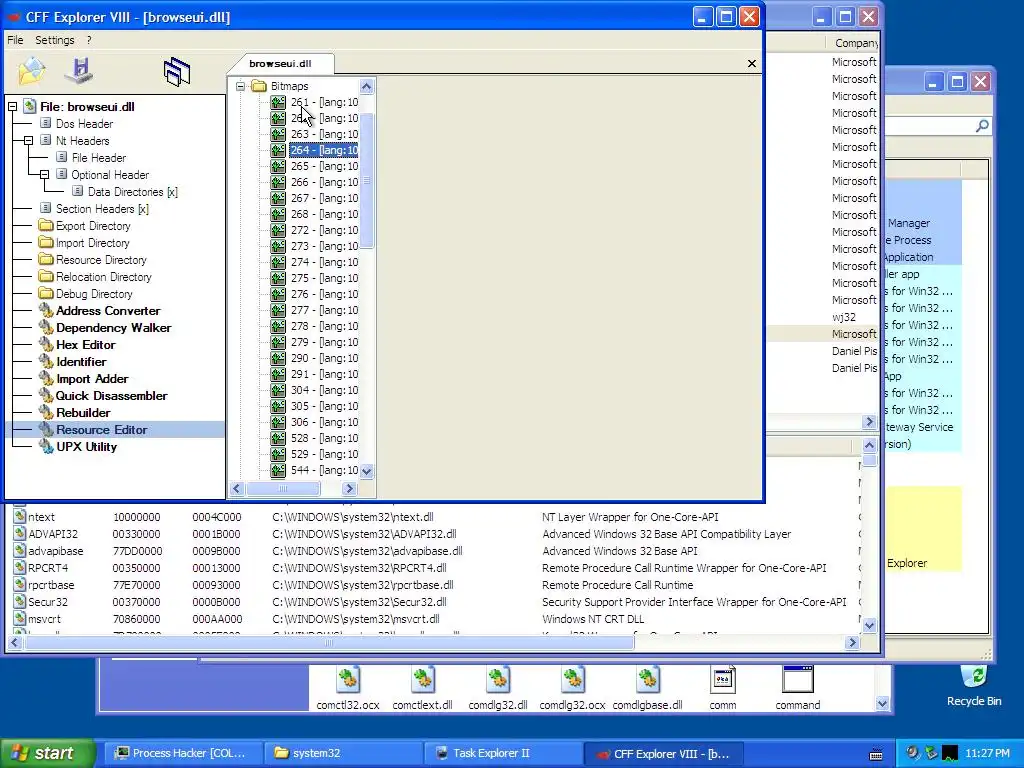
Task: Select the ADVAPI32 module row
Action: (434, 534)
